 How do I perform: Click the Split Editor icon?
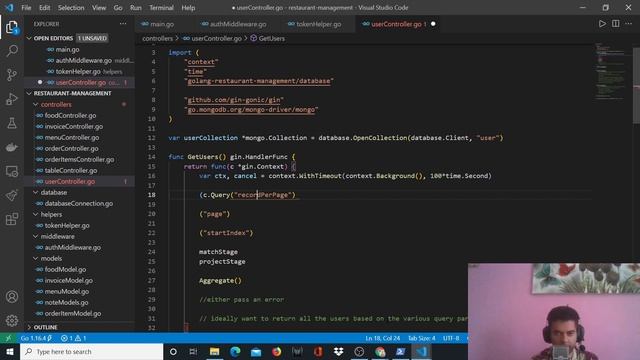point(616,24)
